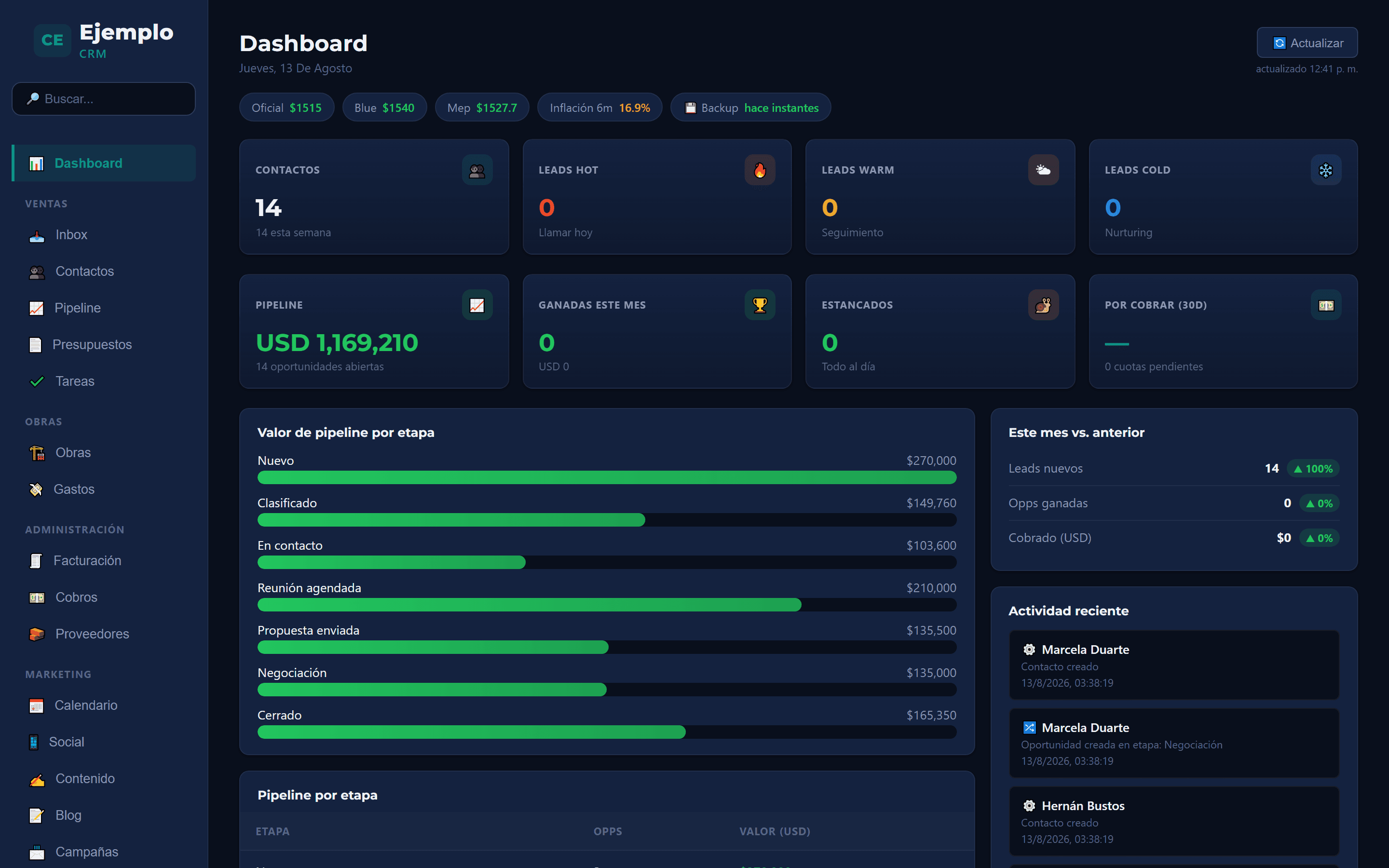This screenshot has height=868, width=1389.
Task: Open Presupuestos from the sidebar
Action: tap(104, 344)
